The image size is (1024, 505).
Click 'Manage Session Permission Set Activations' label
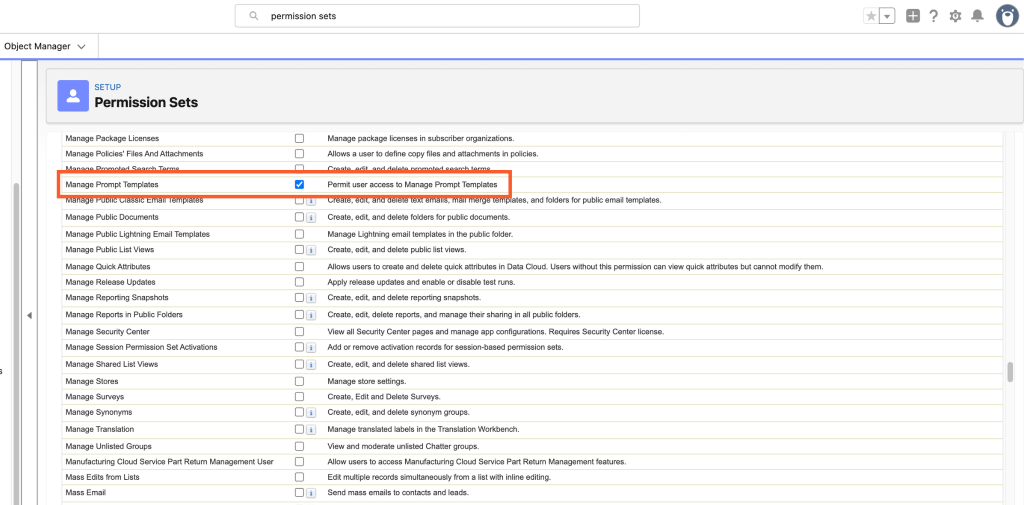point(141,347)
